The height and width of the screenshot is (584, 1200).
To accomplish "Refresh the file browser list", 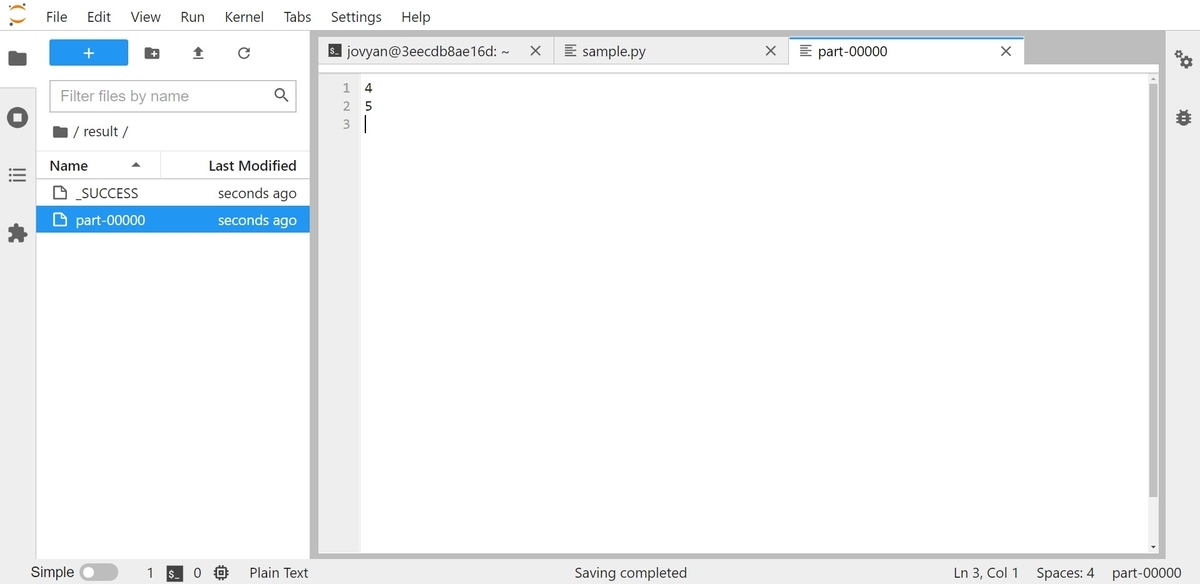I will [244, 53].
